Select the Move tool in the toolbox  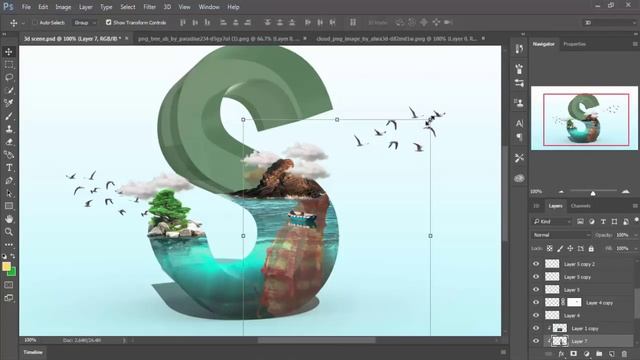tap(9, 52)
